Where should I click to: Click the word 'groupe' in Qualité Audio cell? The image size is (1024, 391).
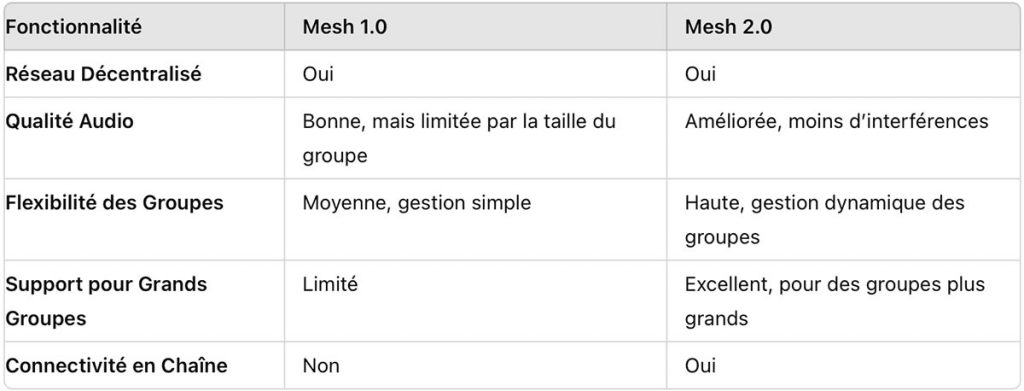pyautogui.click(x=334, y=157)
